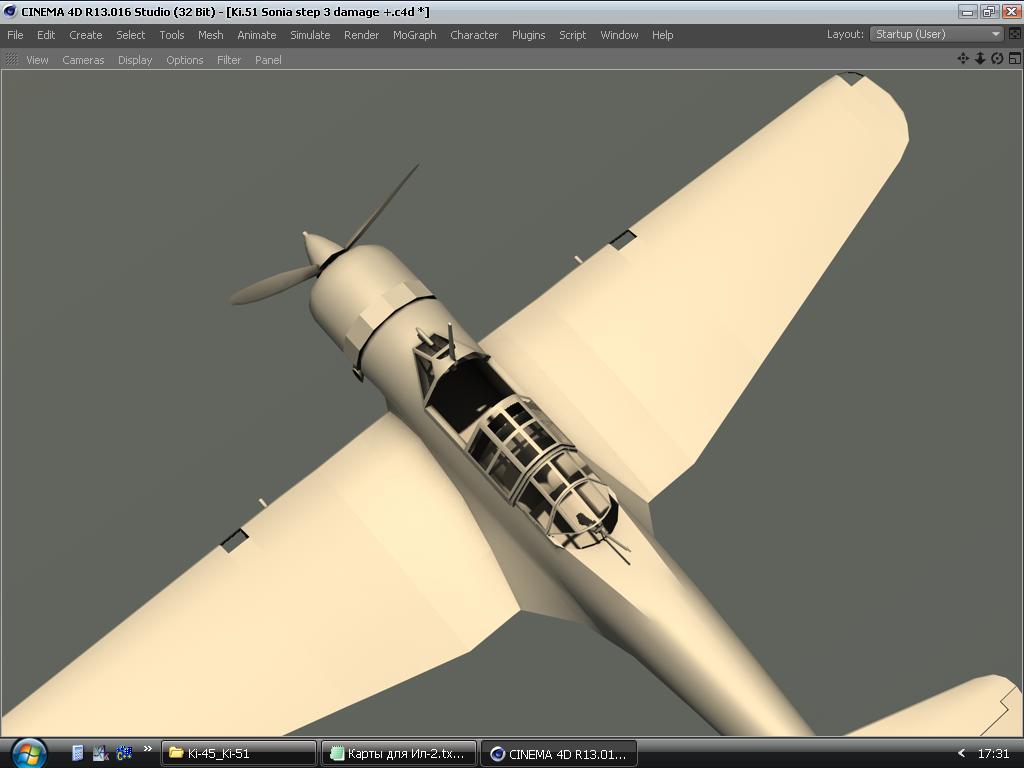Open the Layout Startup (User) dropdown

pos(936,34)
